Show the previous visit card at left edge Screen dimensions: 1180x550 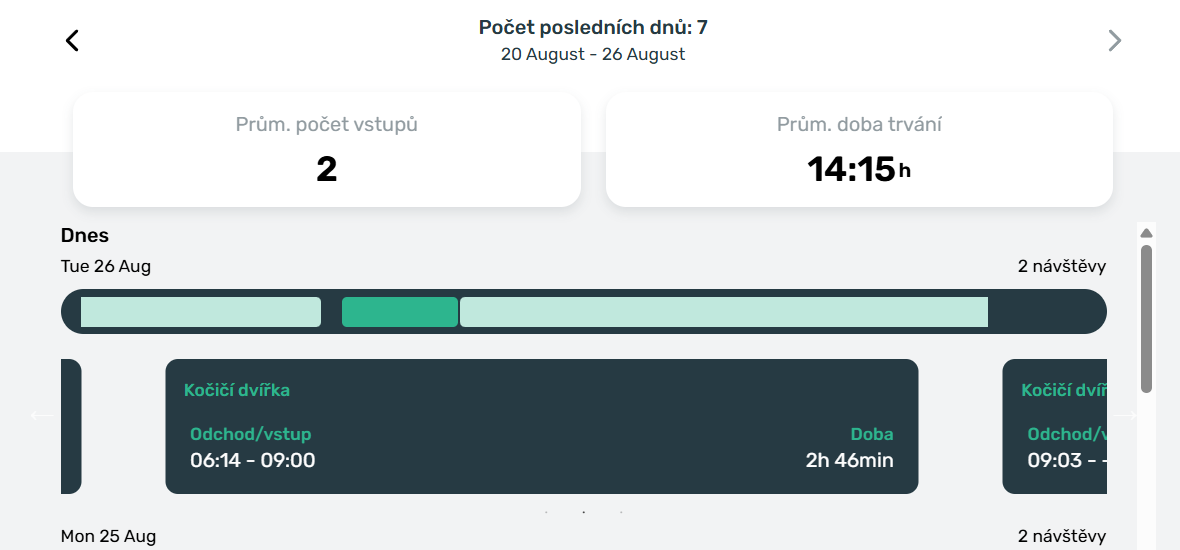click(x=71, y=426)
